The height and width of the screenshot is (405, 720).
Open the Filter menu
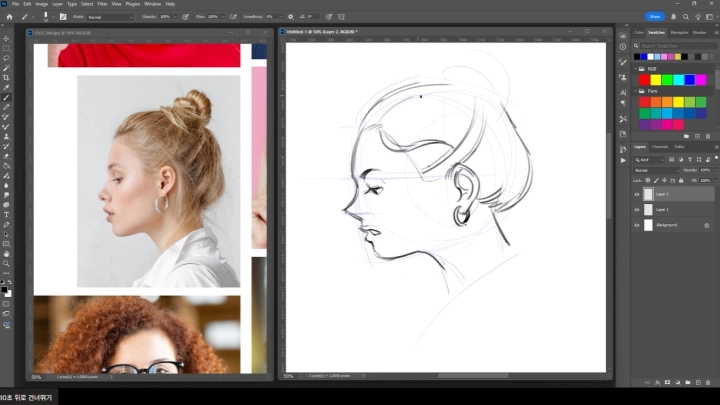tap(101, 4)
